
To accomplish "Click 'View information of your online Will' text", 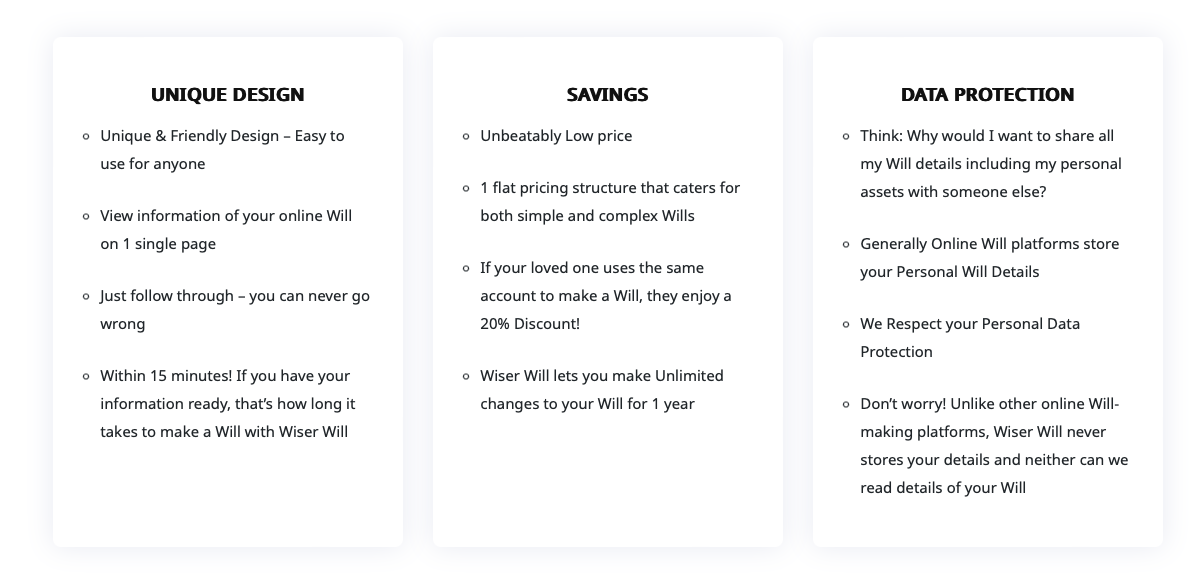I will click(x=226, y=216).
